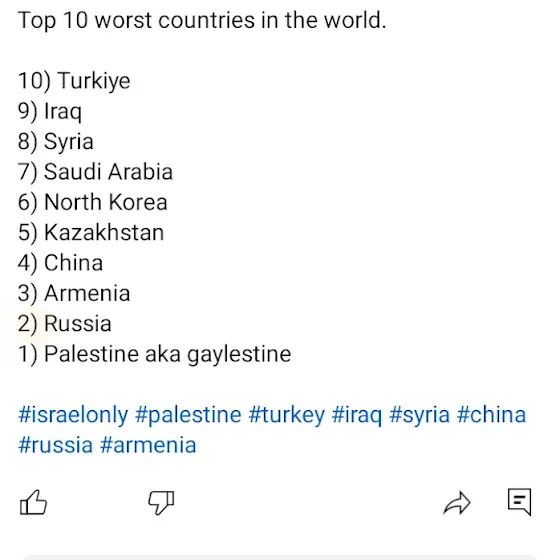560x560 pixels.
Task: Open the #armenia hashtag link
Action: coord(148,445)
